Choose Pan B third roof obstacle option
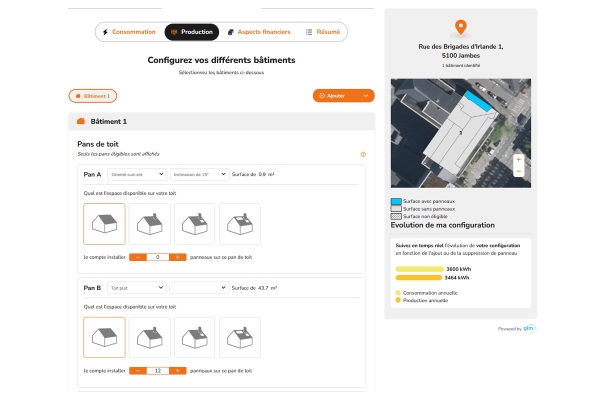 tap(195, 337)
